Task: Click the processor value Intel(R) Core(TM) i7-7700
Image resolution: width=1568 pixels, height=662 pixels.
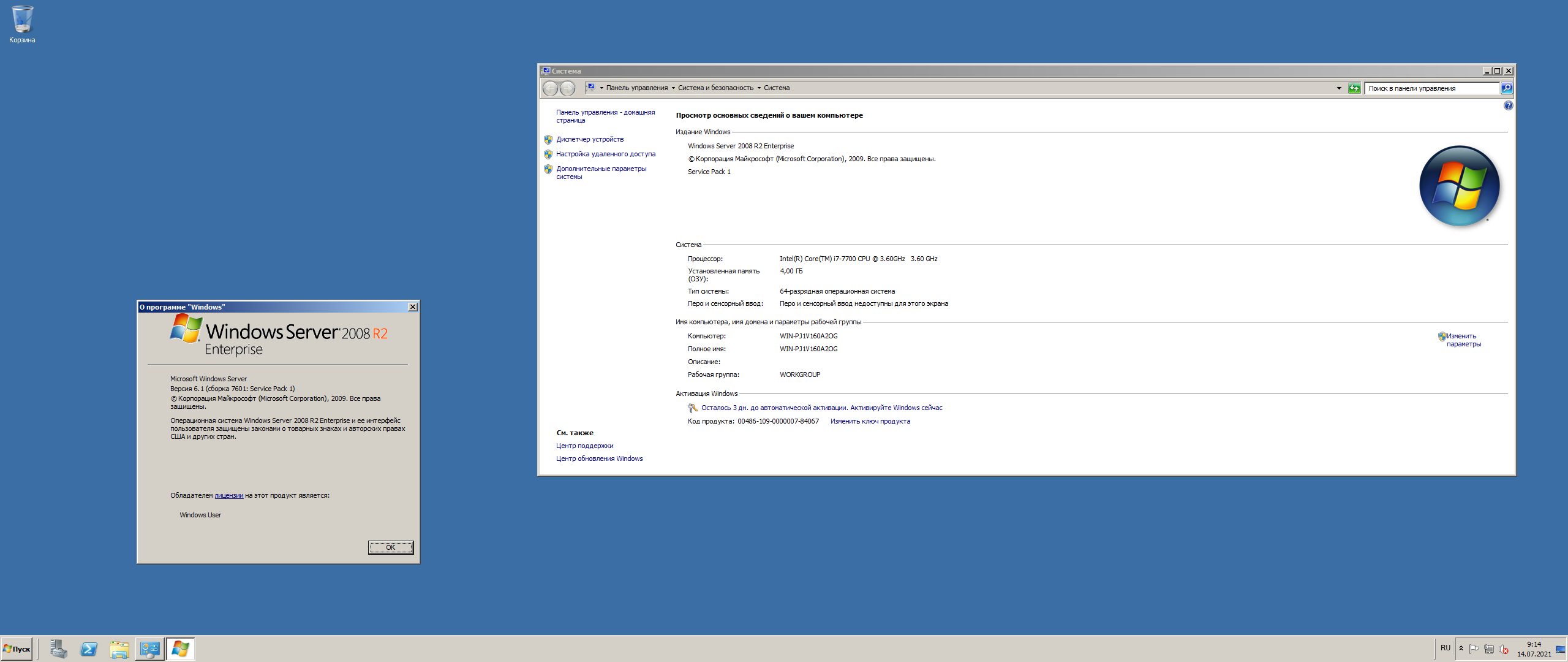Action: [x=858, y=259]
